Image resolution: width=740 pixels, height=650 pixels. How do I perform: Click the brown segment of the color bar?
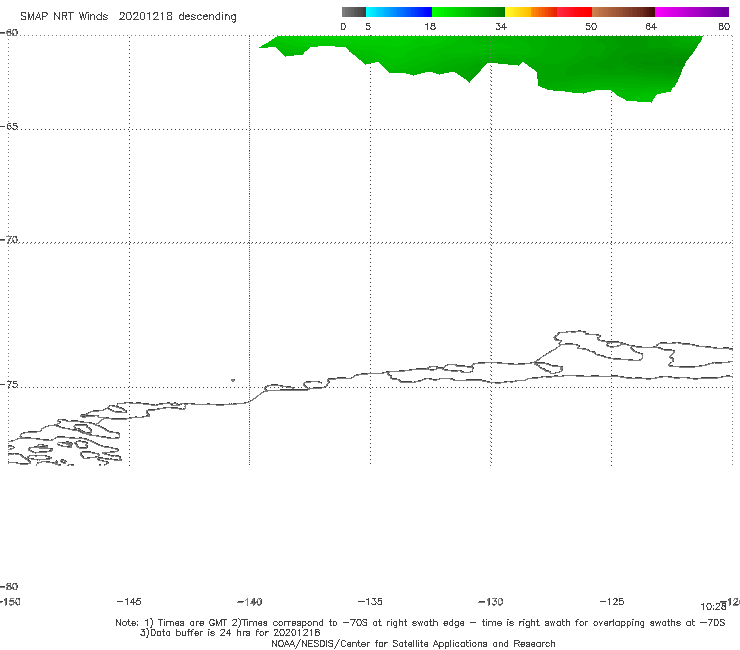coord(623,12)
